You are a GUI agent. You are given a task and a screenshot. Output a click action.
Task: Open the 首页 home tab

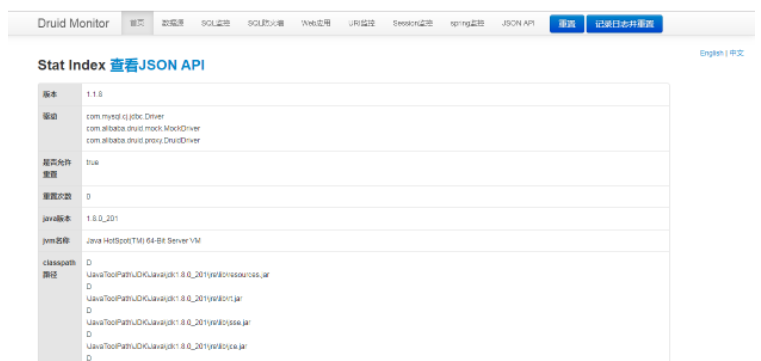click(137, 23)
